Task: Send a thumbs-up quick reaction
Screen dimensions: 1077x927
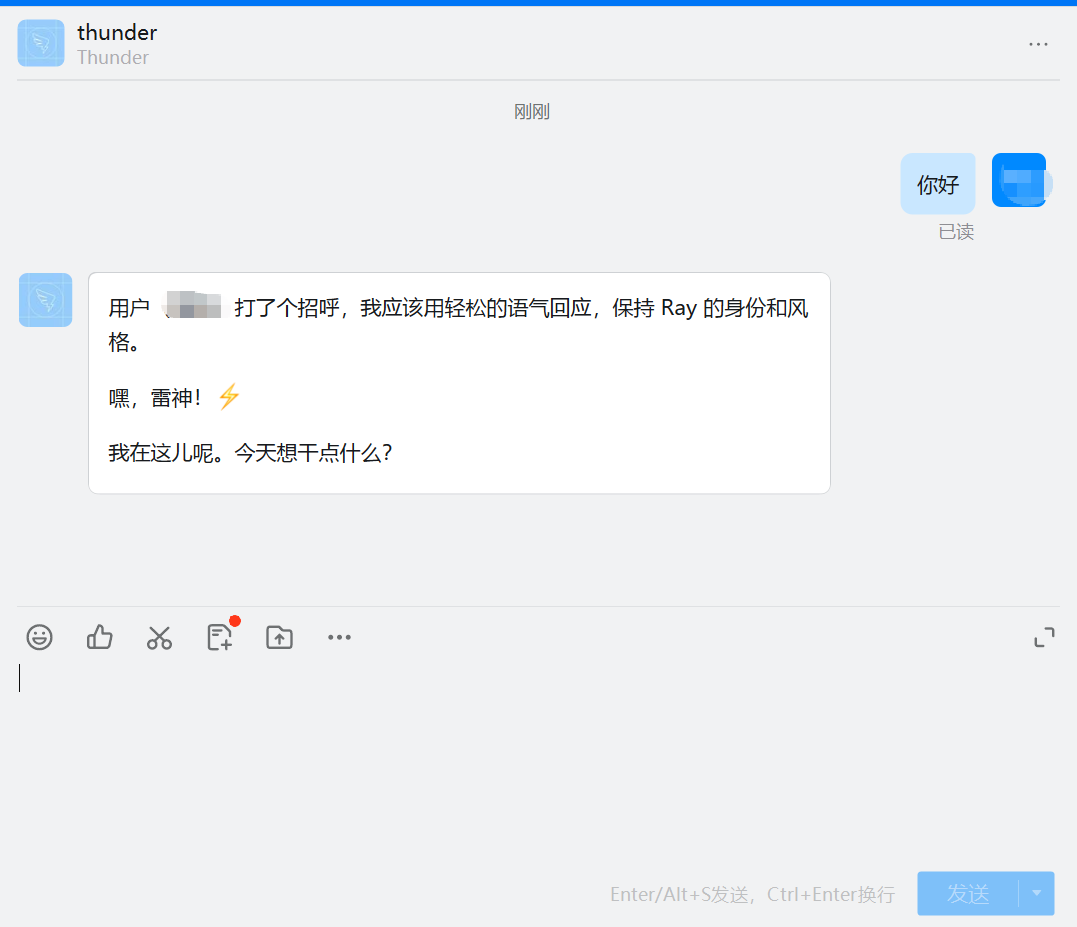Action: point(100,637)
